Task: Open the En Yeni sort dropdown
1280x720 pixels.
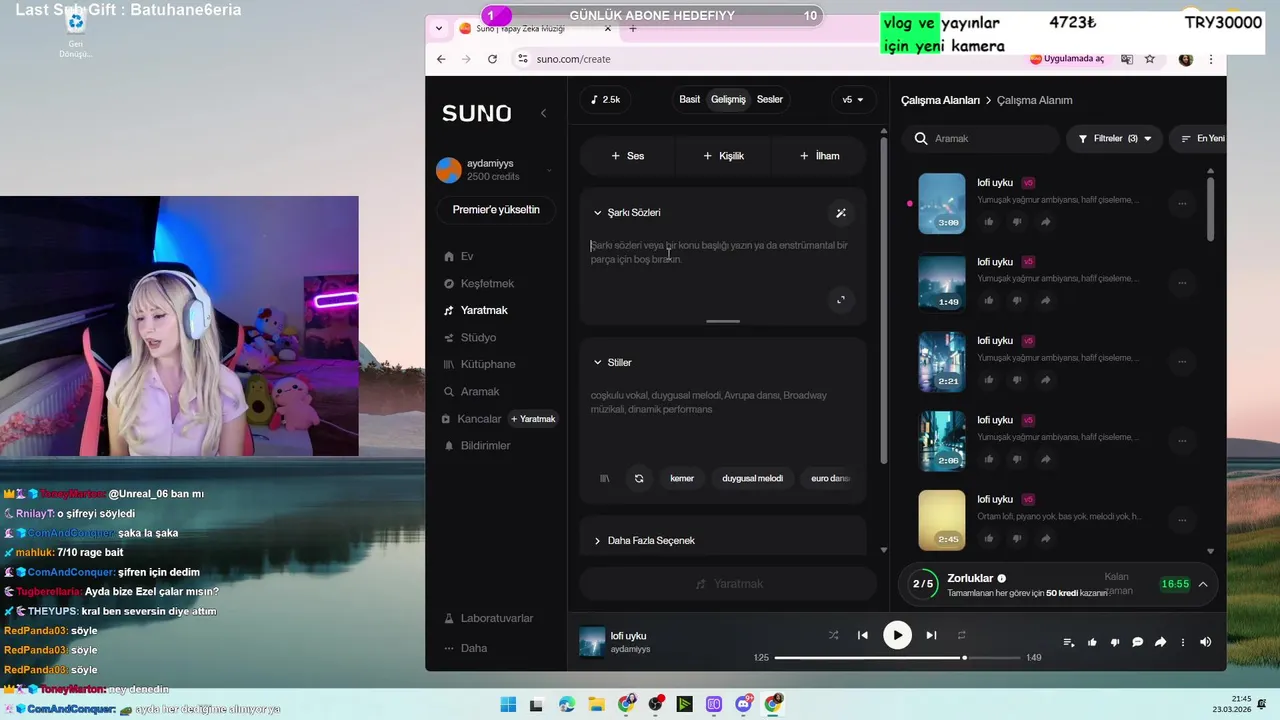Action: coord(1200,138)
